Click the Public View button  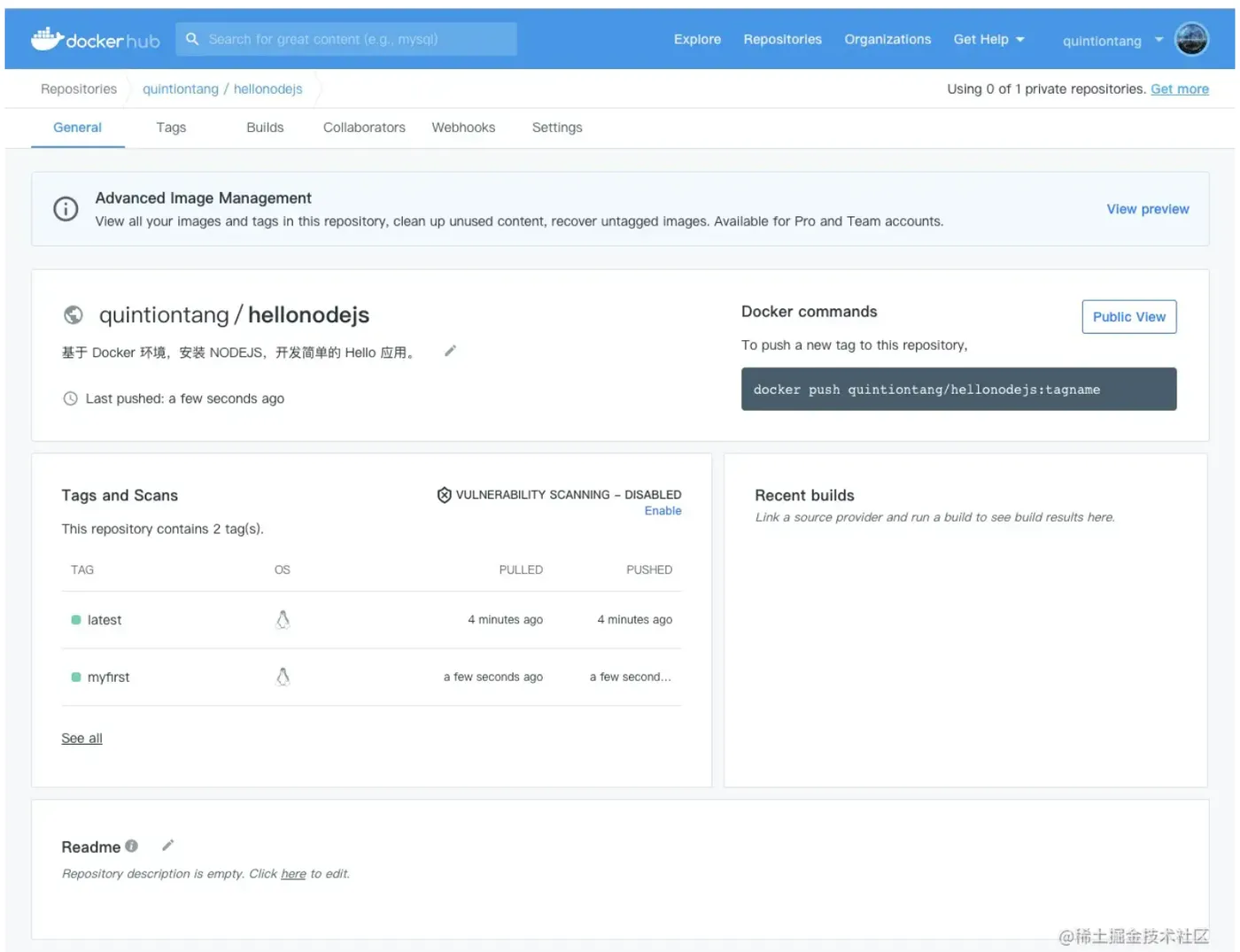click(1128, 317)
